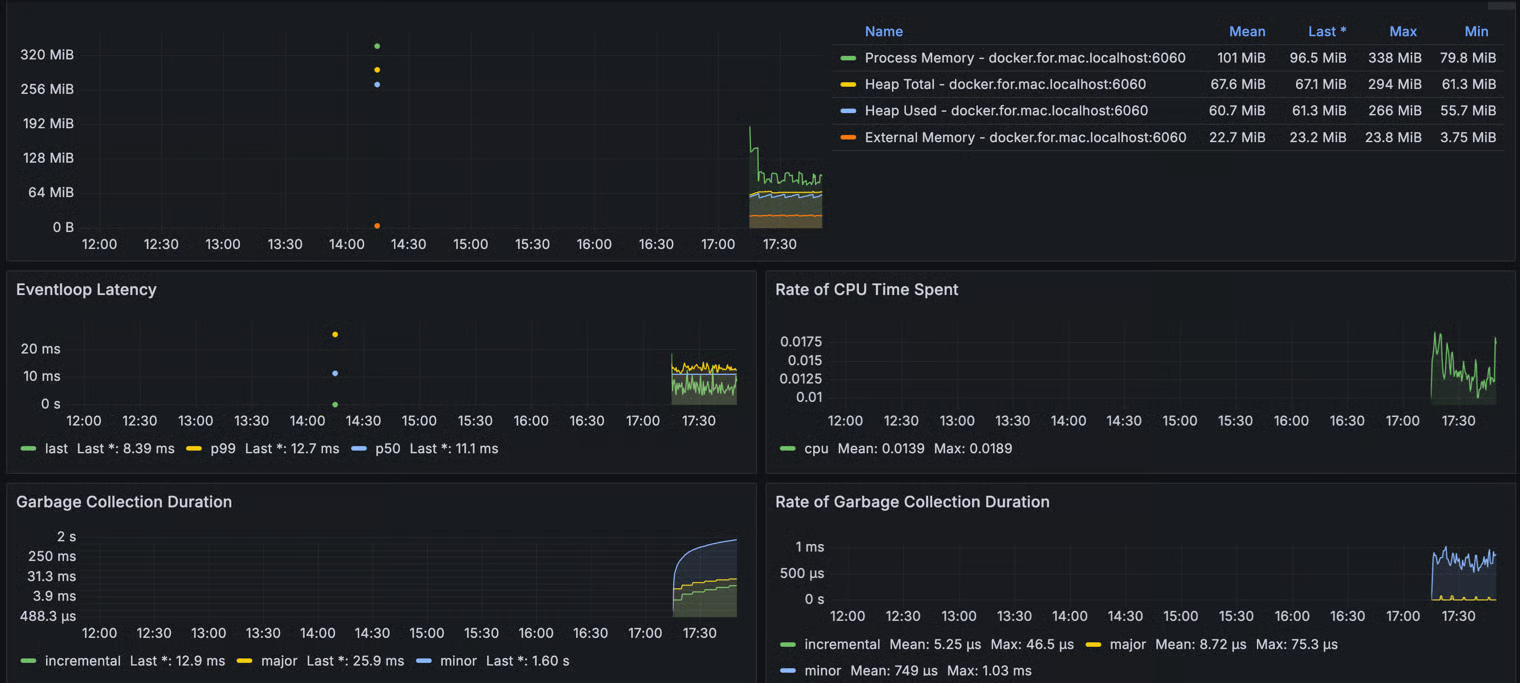This screenshot has height=683, width=1520.
Task: Sort the memory legend by Mean column
Action: coord(1246,31)
